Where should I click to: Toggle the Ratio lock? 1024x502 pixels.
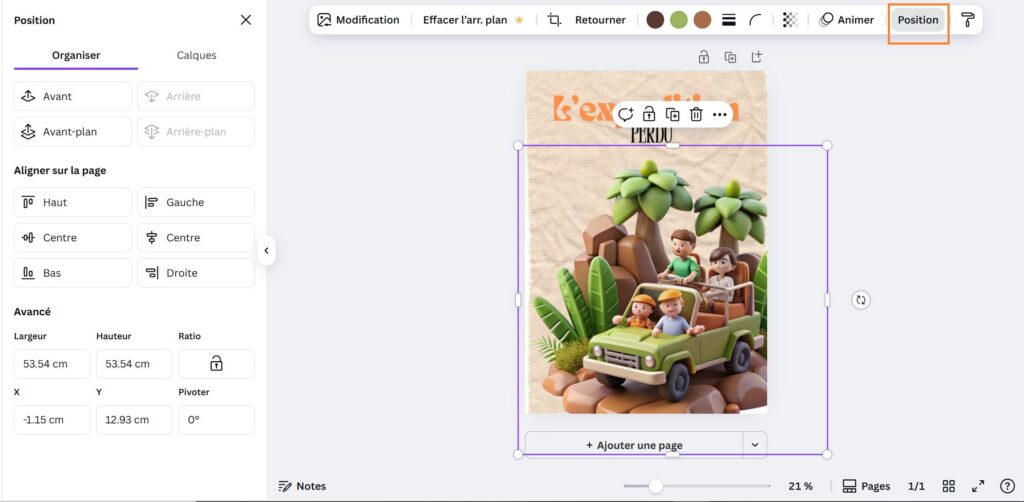tap(216, 364)
